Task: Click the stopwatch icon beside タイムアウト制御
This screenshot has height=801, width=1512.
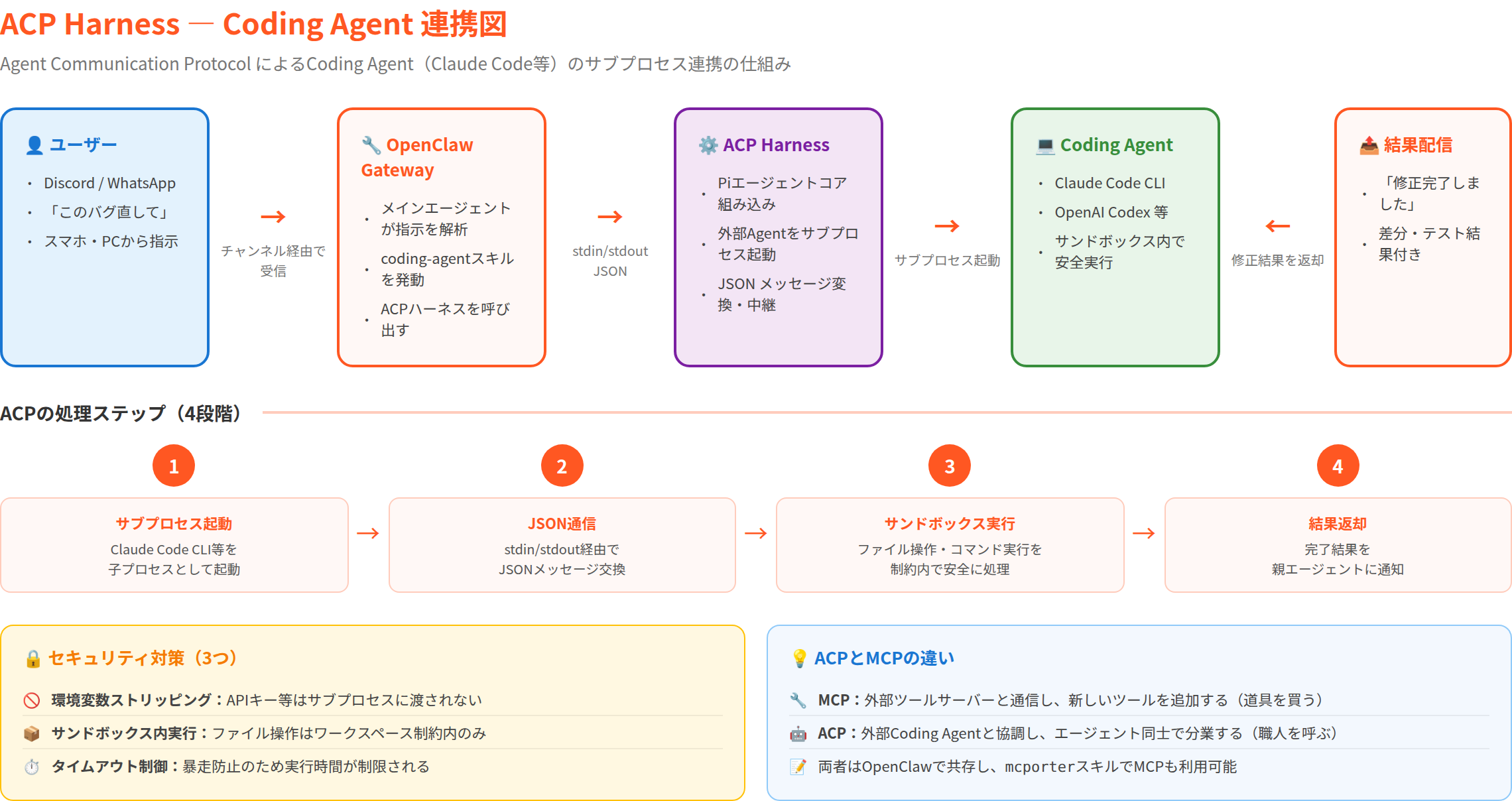Action: point(32,767)
